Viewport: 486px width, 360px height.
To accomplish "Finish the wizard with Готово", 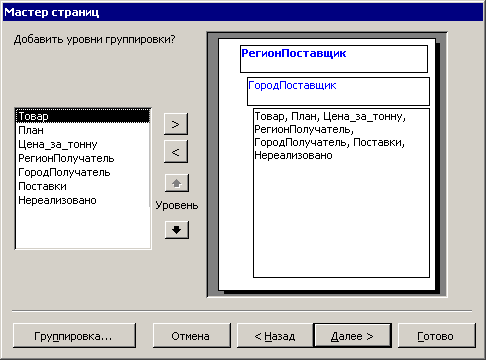I will 437,336.
